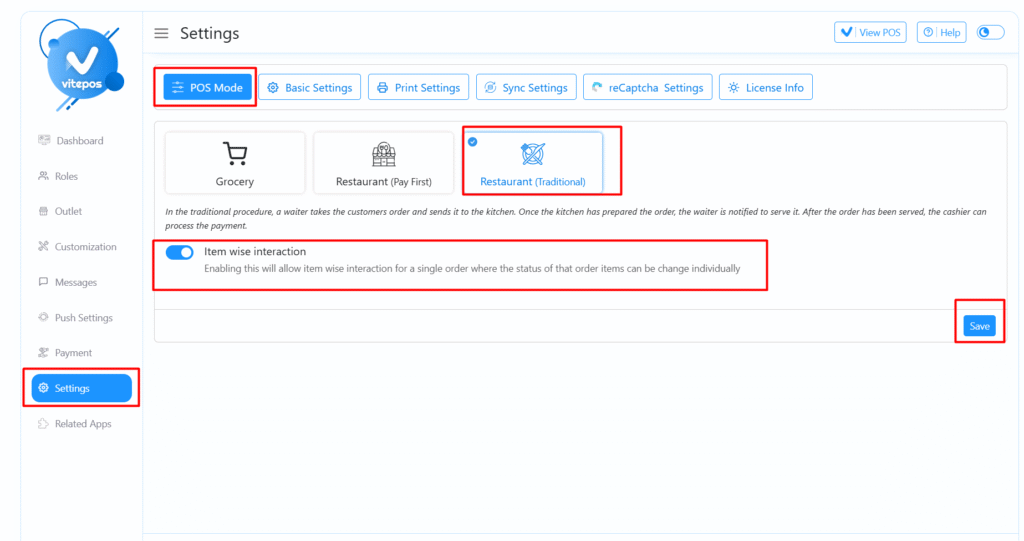1024x541 pixels.
Task: Click the Basic Settings gear icon
Action: click(x=273, y=88)
